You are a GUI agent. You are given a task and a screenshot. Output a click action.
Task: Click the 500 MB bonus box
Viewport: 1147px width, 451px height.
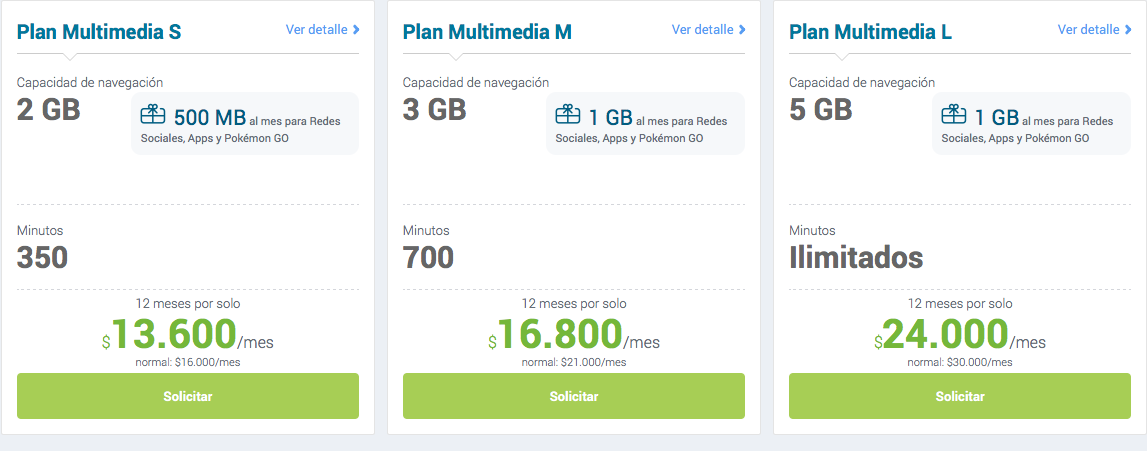tap(245, 124)
